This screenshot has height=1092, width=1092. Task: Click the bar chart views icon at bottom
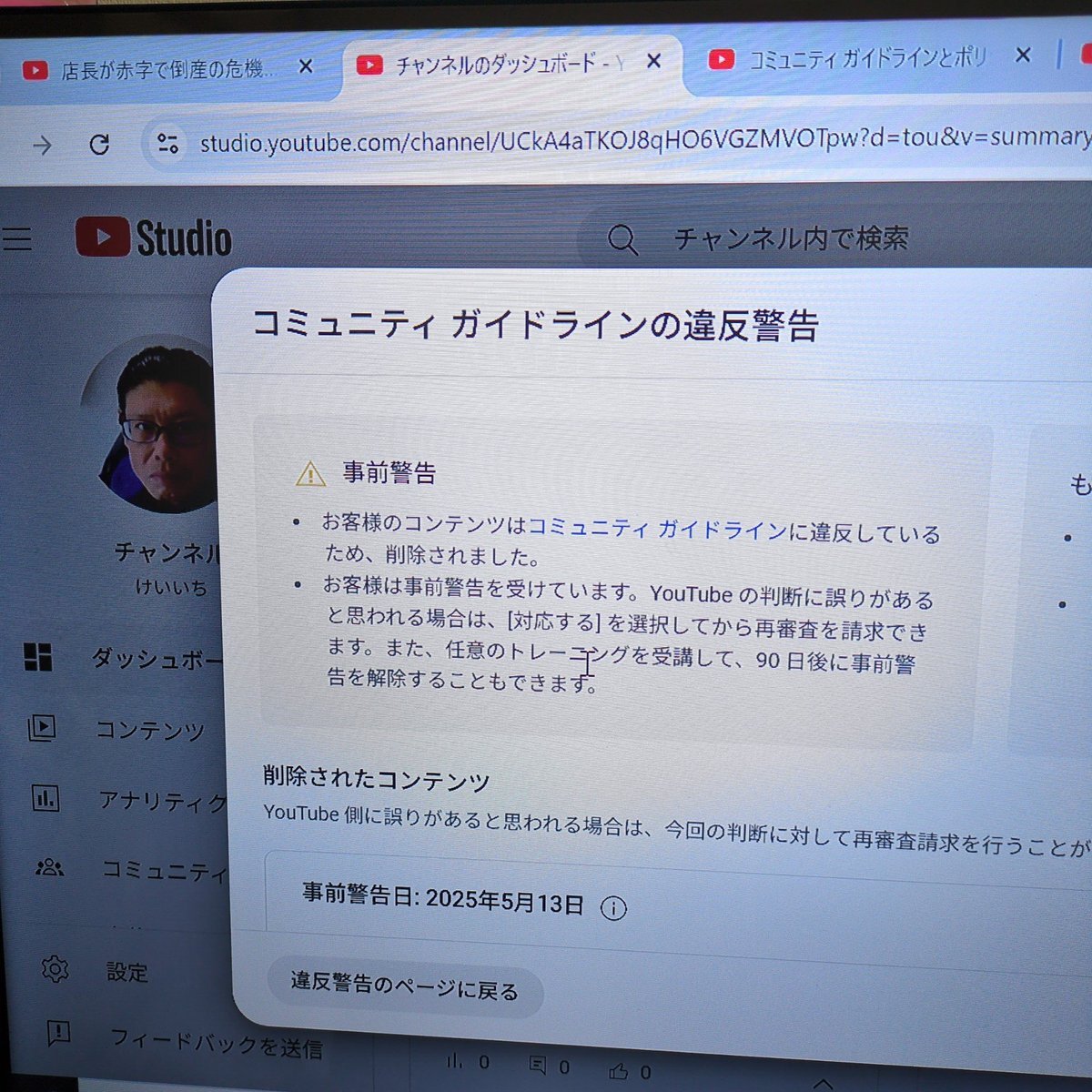455,1061
